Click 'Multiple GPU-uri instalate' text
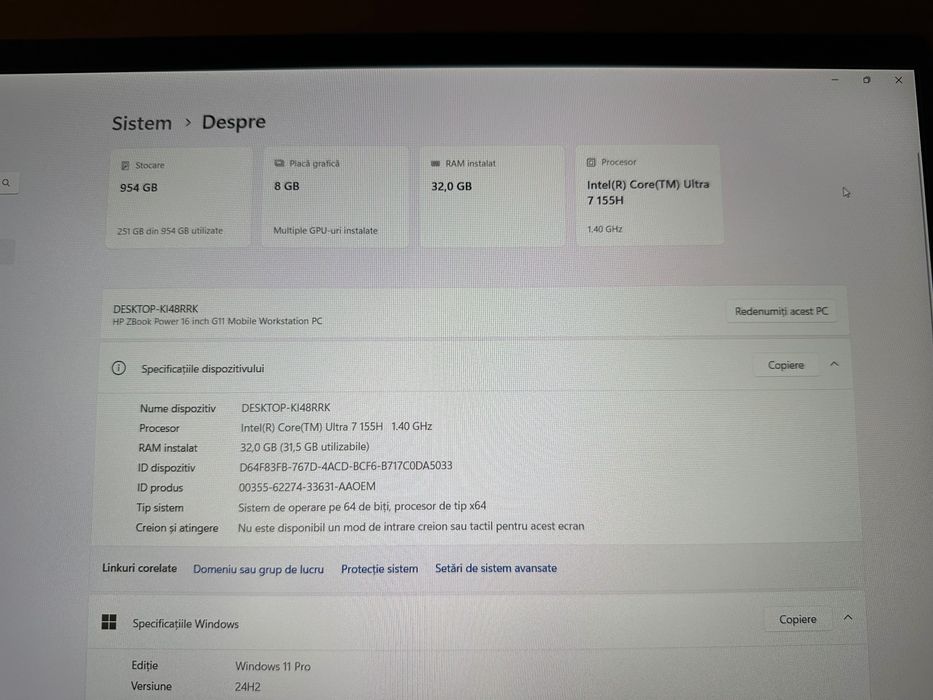Viewport: 933px width, 700px height. (325, 230)
